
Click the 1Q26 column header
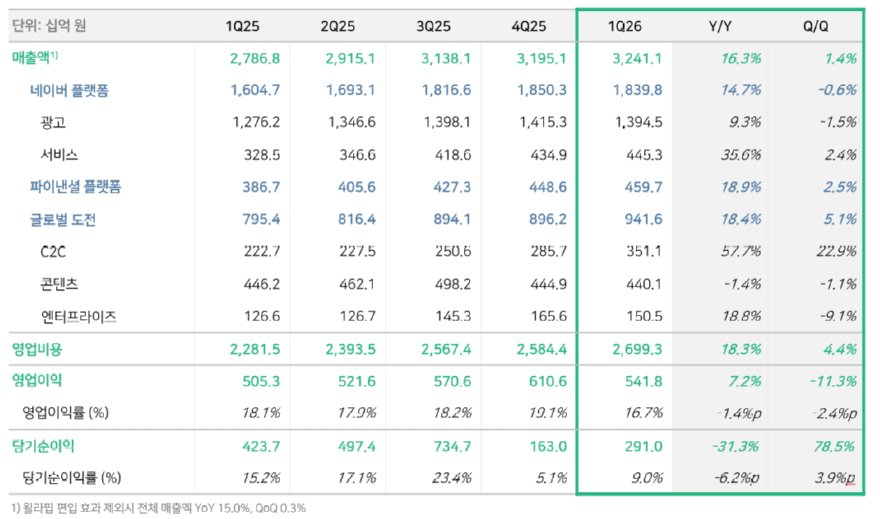[625, 26]
